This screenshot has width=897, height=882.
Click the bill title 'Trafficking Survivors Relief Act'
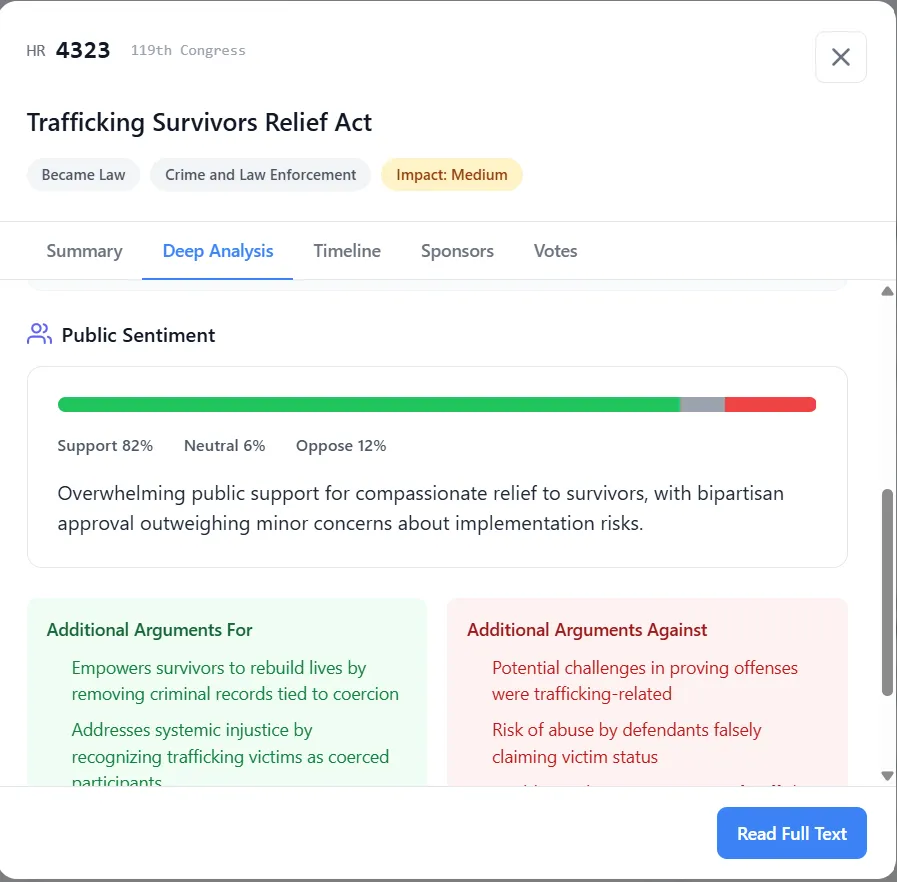pos(199,122)
